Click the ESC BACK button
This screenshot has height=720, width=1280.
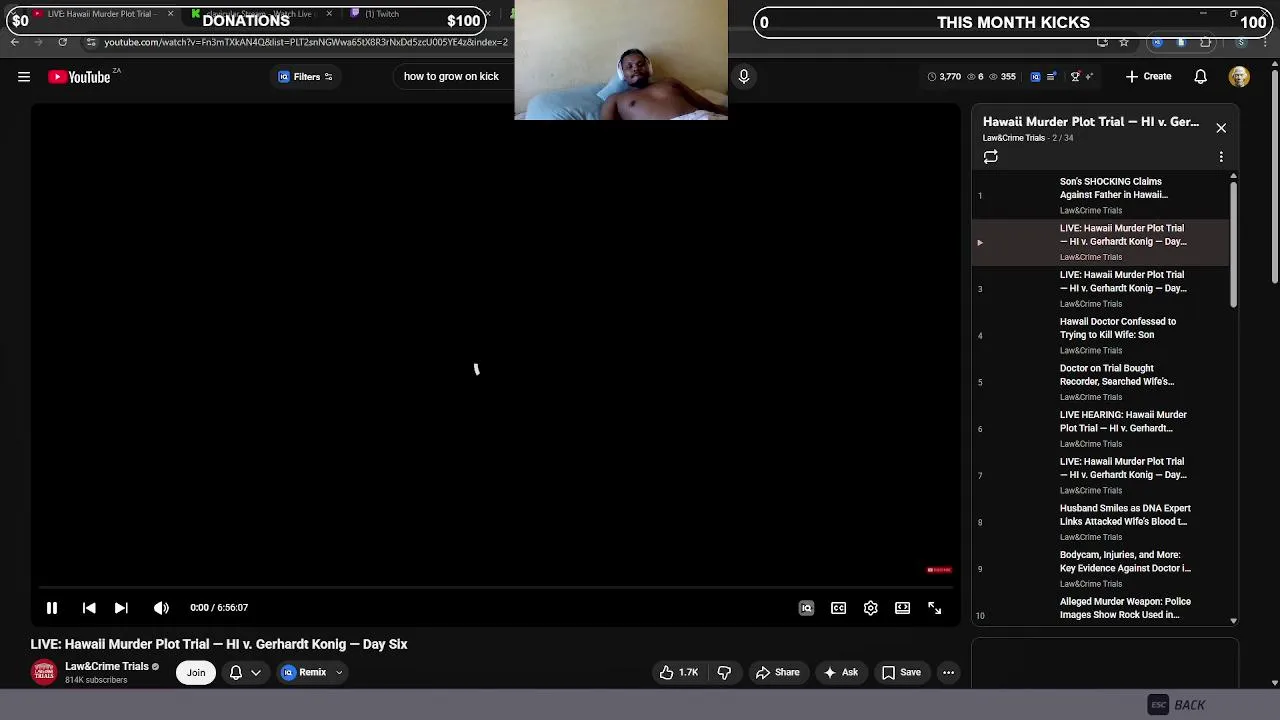(1176, 705)
